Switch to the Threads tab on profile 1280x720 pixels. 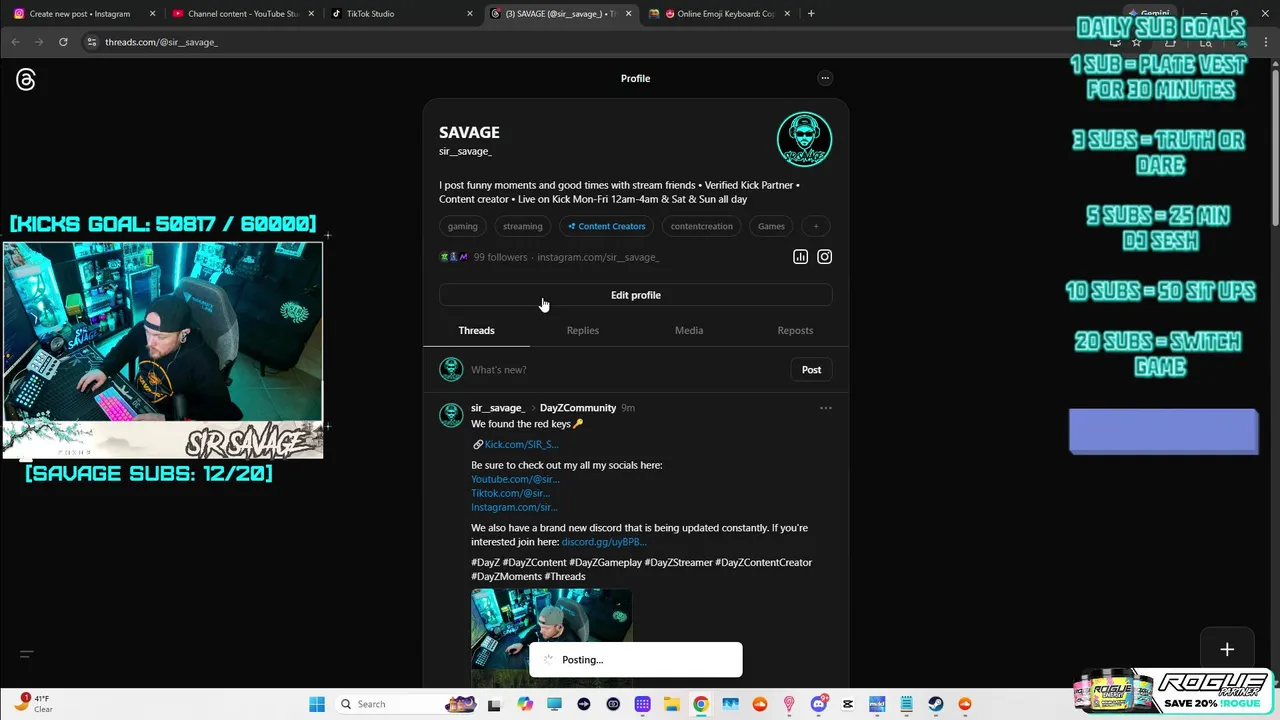point(476,331)
